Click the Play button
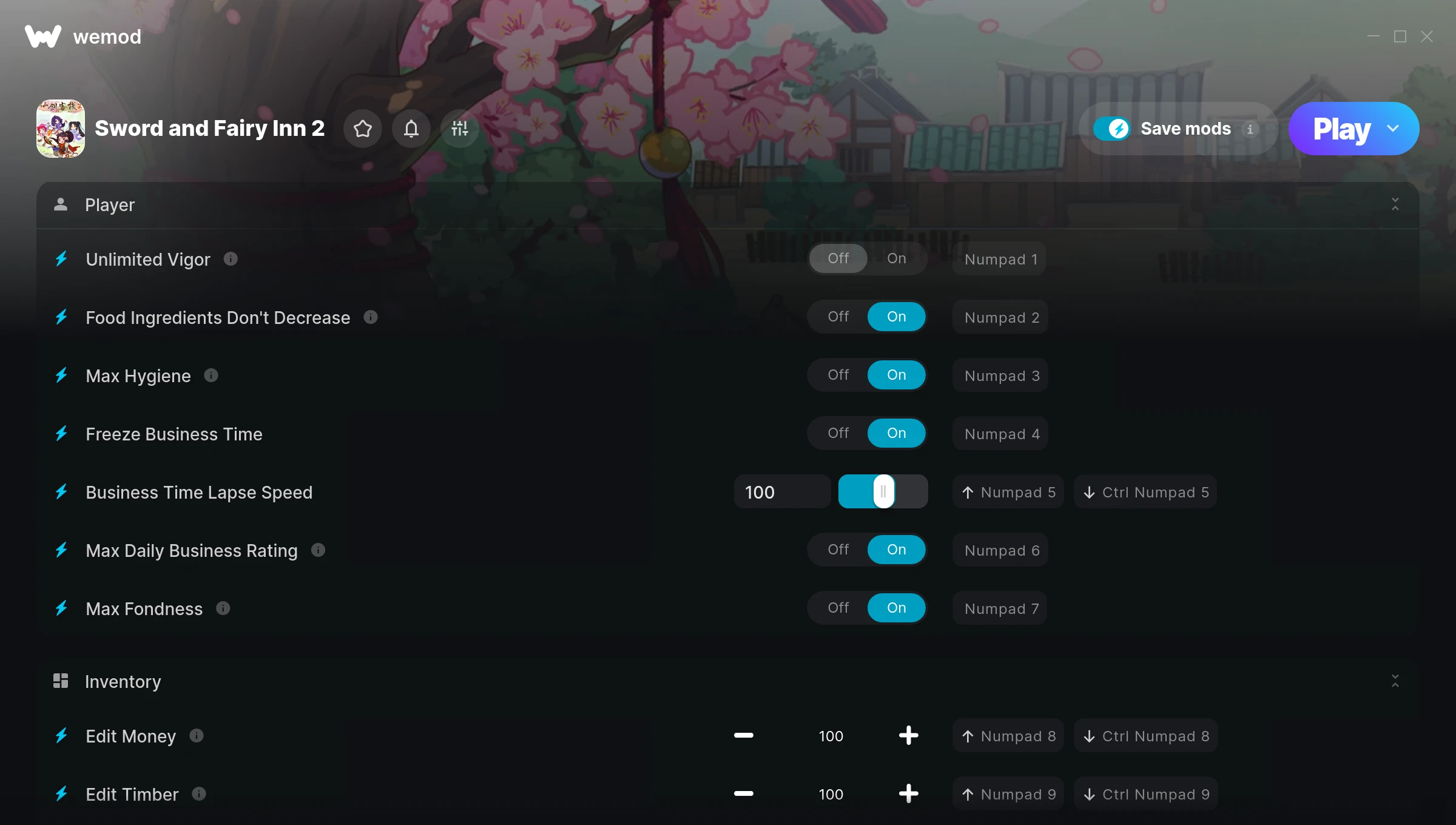Viewport: 1456px width, 825px height. point(1341,129)
